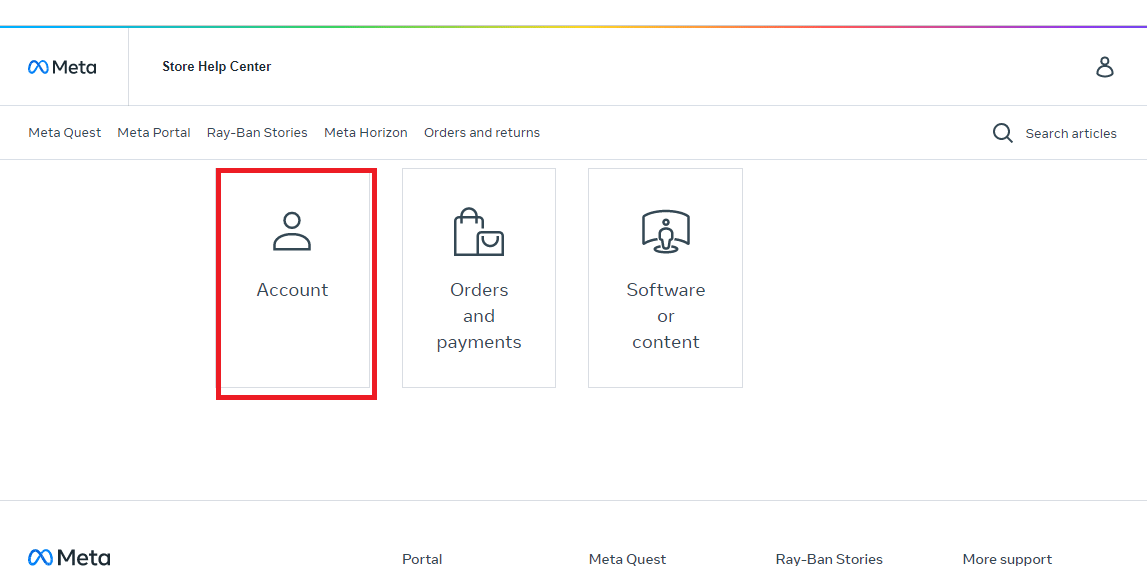Open the Store Help Center home link
This screenshot has height=566, width=1147.
click(216, 67)
